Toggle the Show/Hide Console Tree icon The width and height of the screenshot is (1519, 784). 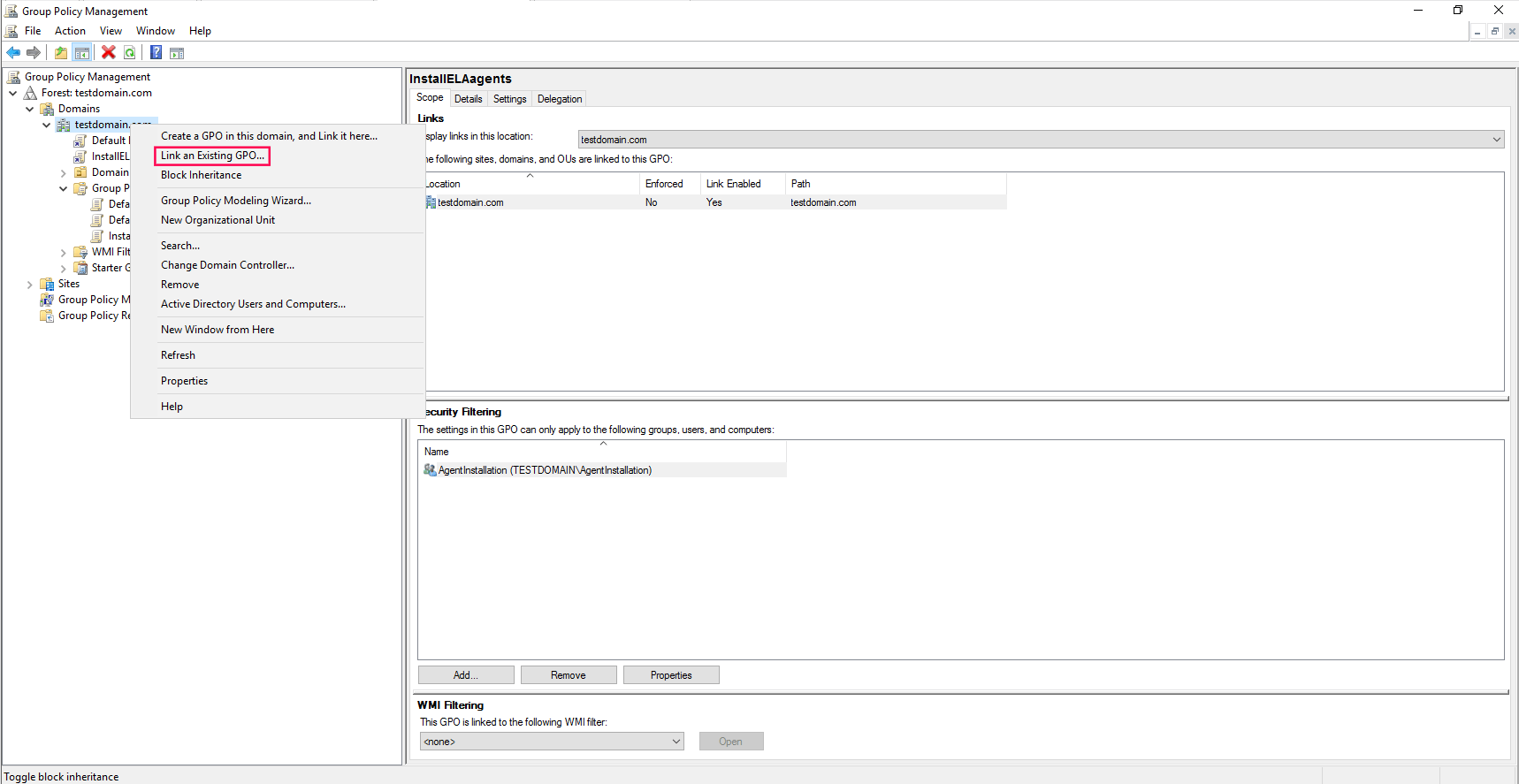pyautogui.click(x=82, y=53)
